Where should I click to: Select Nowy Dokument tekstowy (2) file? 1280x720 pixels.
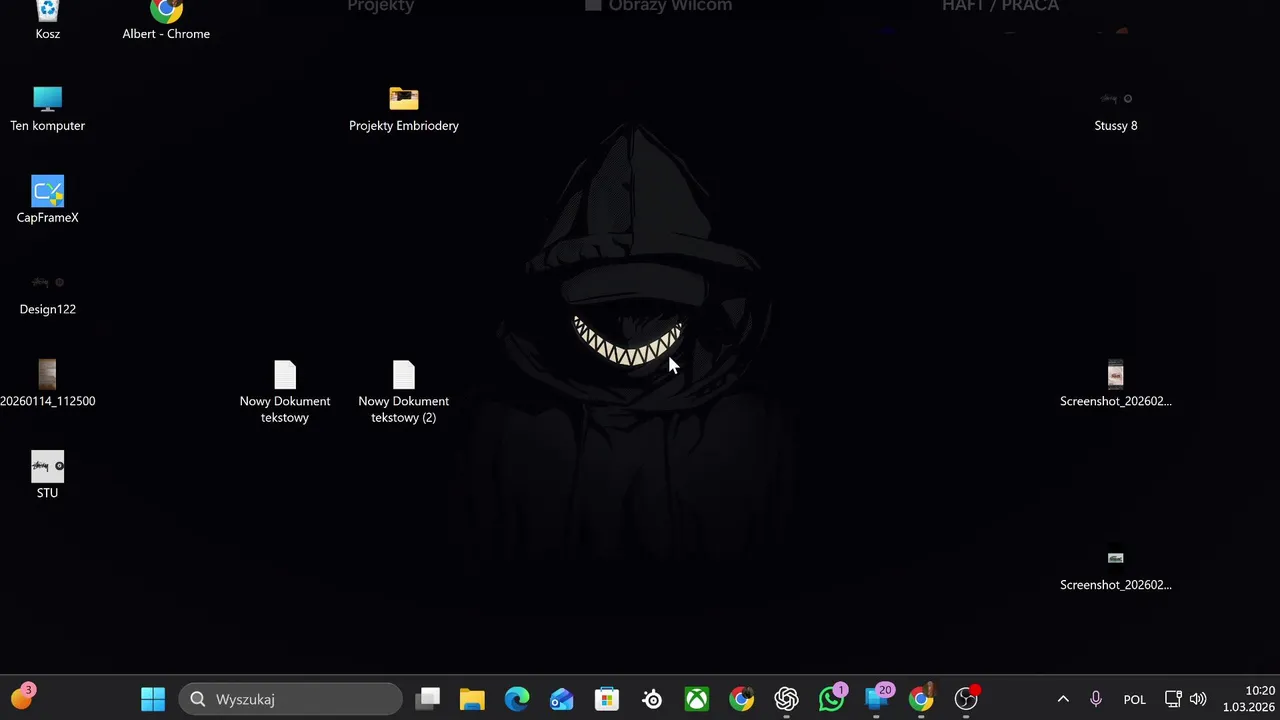[x=404, y=392]
